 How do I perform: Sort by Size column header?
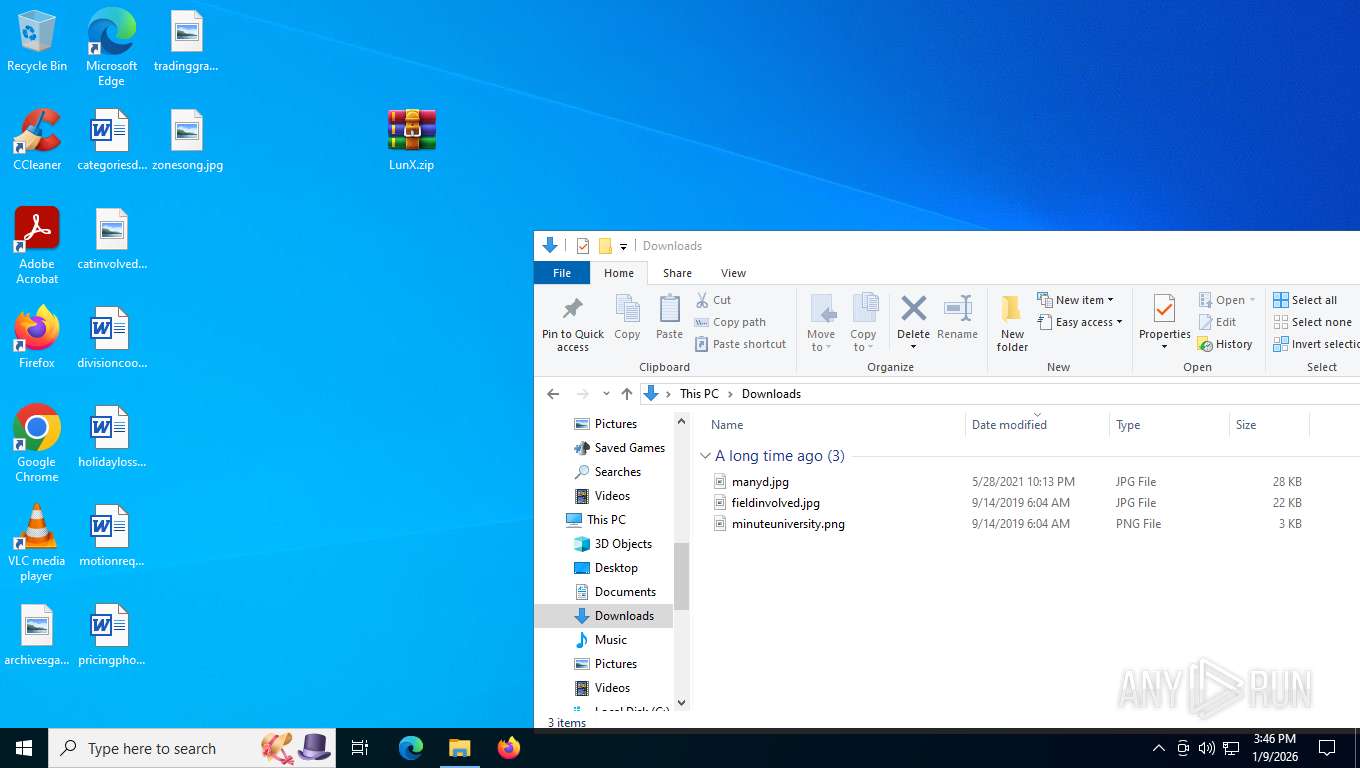tap(1269, 425)
